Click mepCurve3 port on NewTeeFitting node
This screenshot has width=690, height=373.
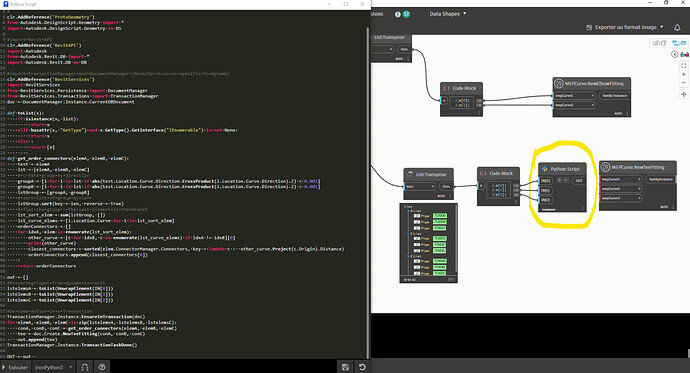click(621, 198)
